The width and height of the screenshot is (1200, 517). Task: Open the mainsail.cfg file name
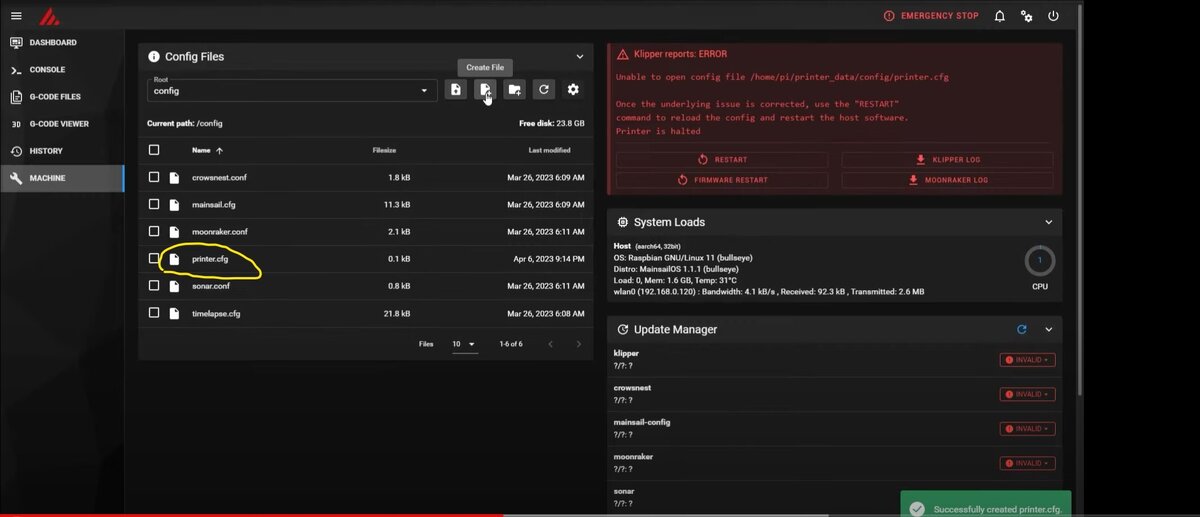tap(214, 204)
